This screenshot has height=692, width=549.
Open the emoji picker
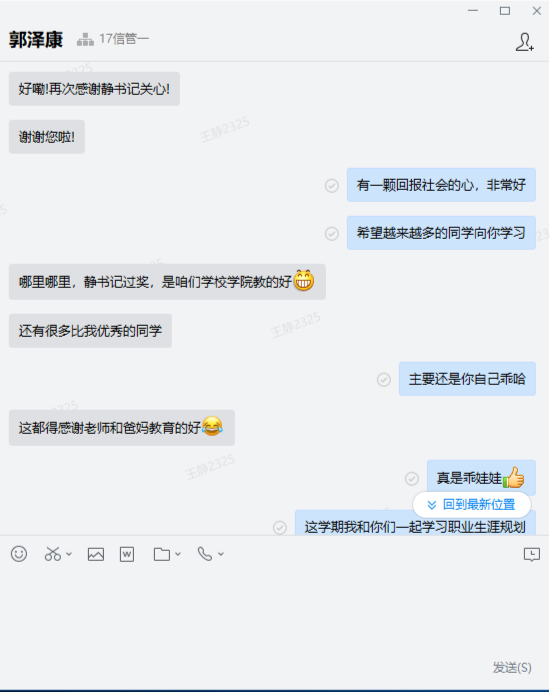pos(19,554)
